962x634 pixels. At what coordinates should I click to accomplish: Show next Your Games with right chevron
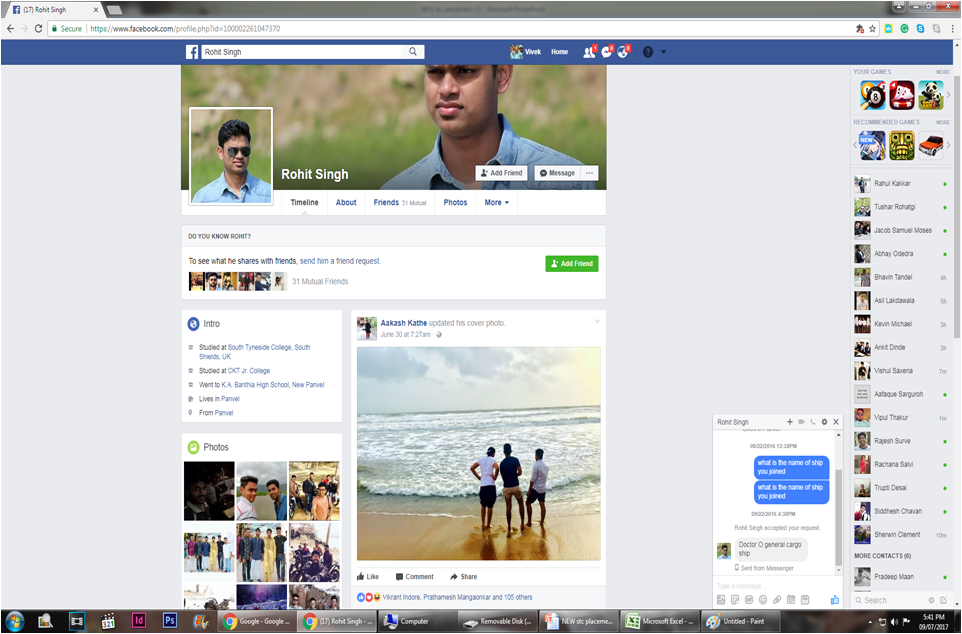pos(949,95)
